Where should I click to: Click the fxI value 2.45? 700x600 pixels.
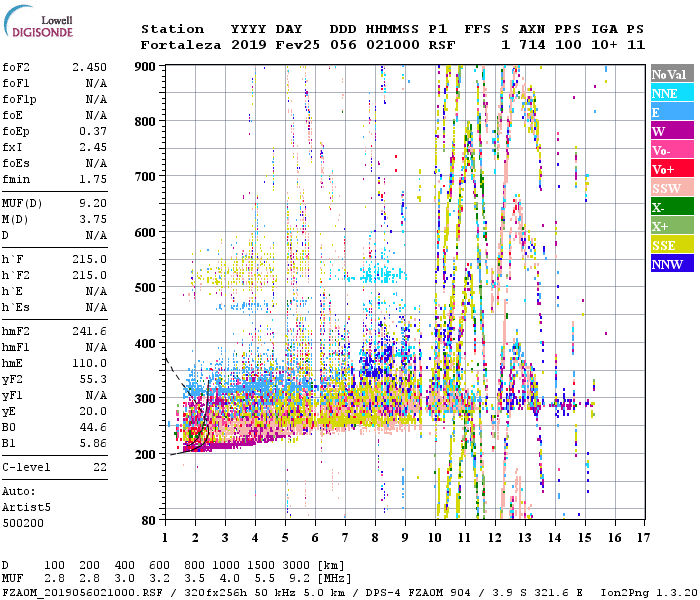pyautogui.click(x=93, y=147)
